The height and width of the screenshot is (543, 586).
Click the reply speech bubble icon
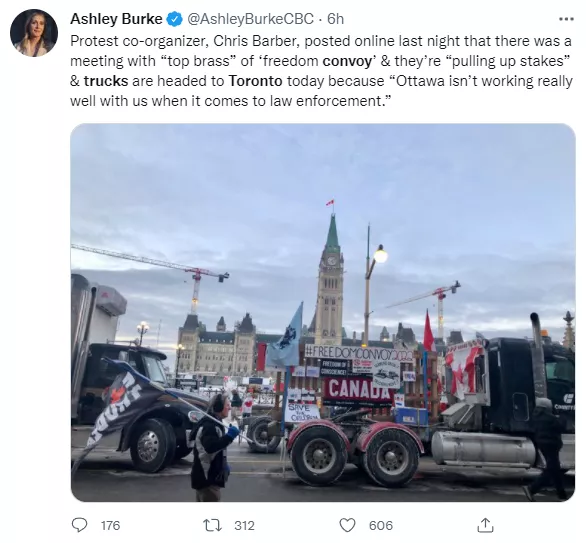tap(79, 525)
